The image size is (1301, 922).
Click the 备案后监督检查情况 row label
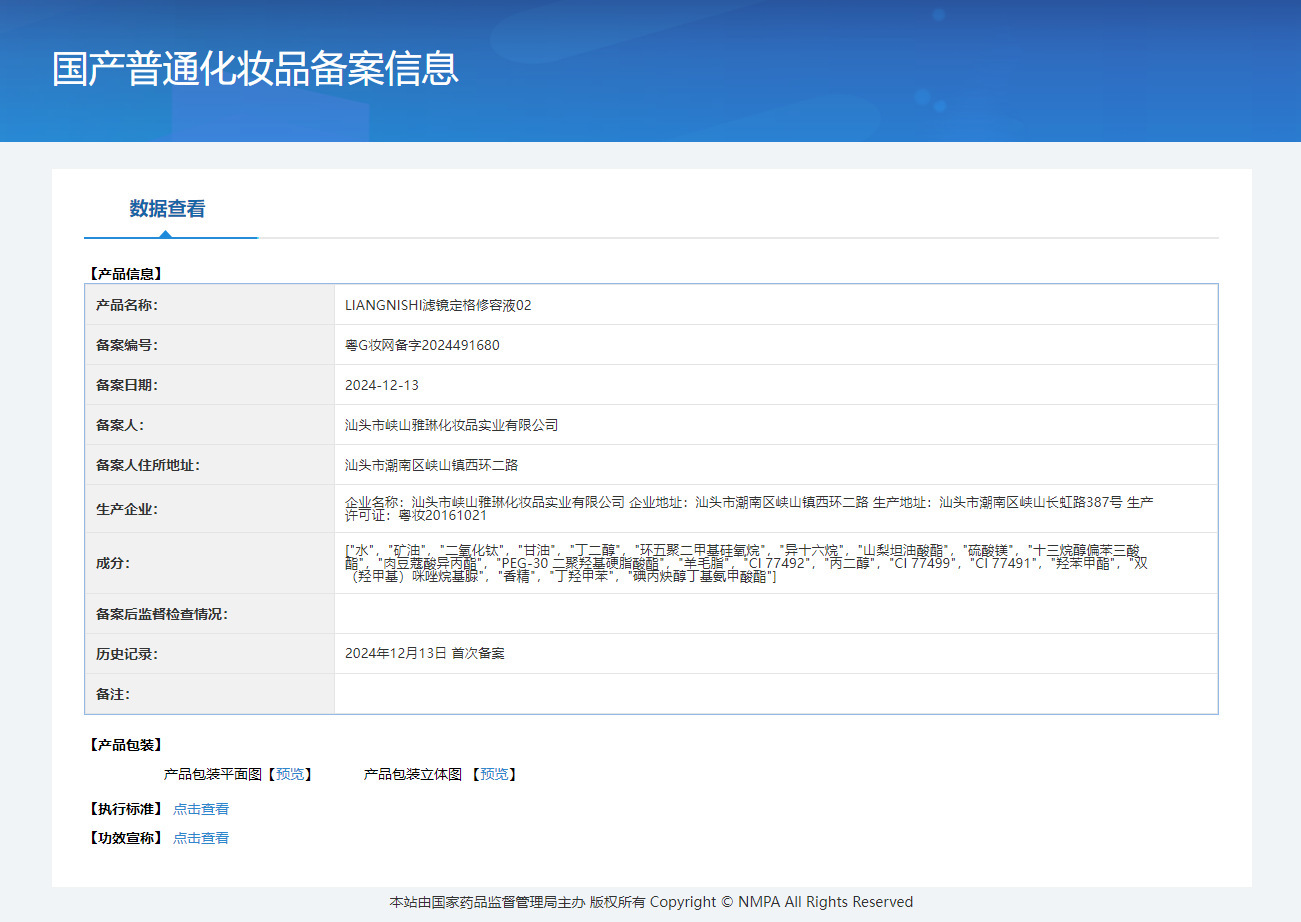click(162, 614)
